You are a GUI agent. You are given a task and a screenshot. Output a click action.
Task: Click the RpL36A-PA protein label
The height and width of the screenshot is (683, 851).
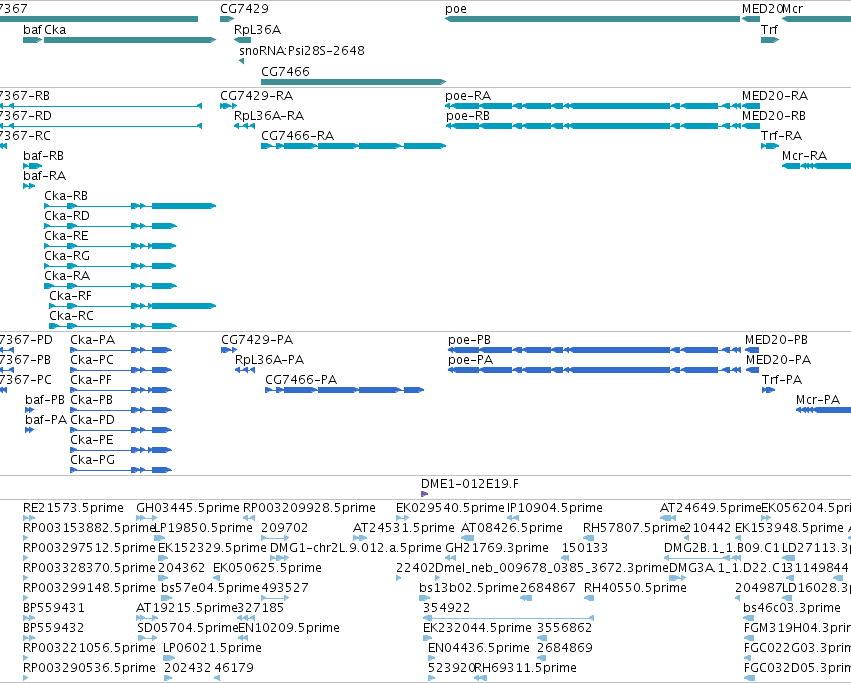[269, 360]
